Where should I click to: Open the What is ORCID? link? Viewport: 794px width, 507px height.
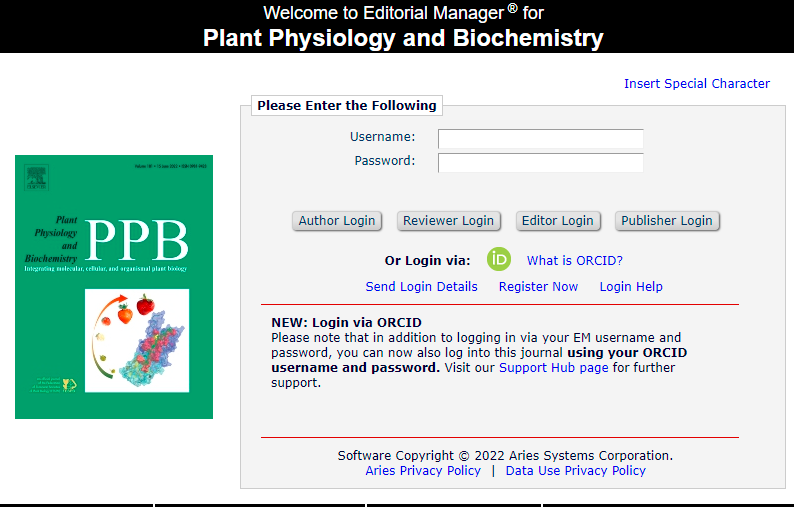575,261
